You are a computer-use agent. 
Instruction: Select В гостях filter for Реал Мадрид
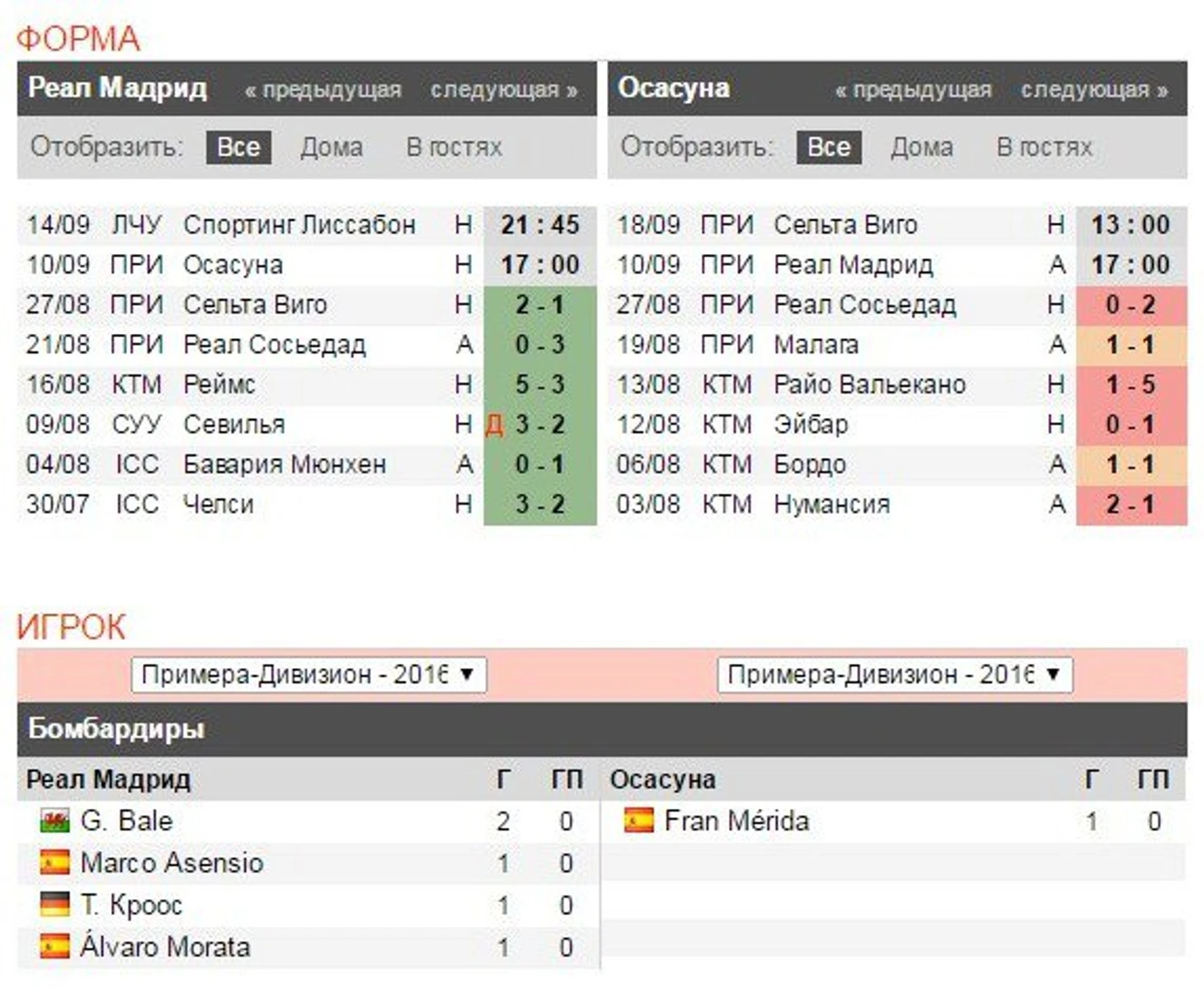454,147
